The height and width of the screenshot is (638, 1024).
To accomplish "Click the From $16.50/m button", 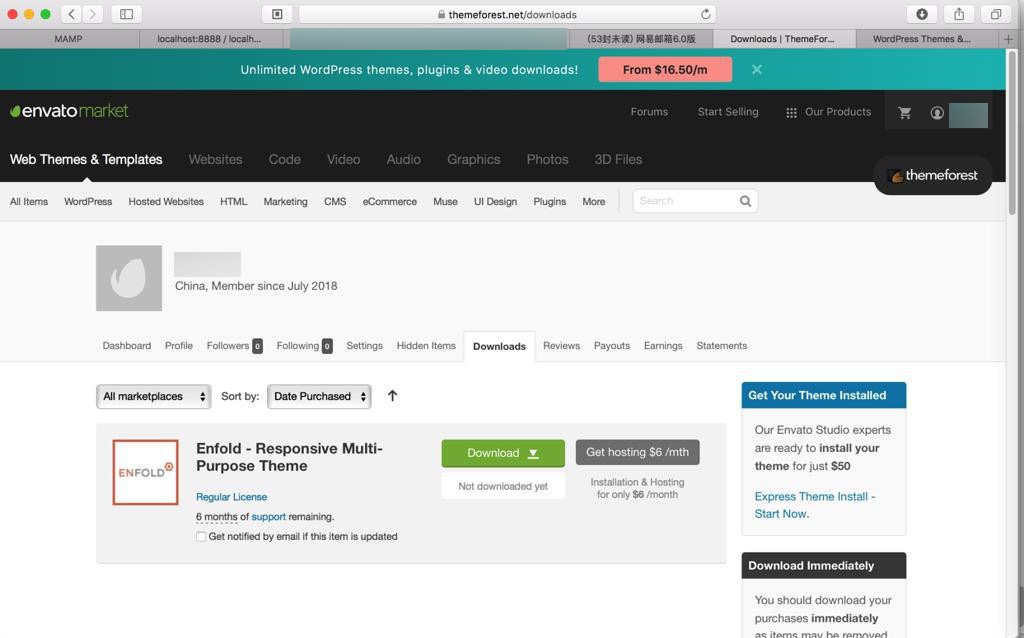I will pos(665,69).
